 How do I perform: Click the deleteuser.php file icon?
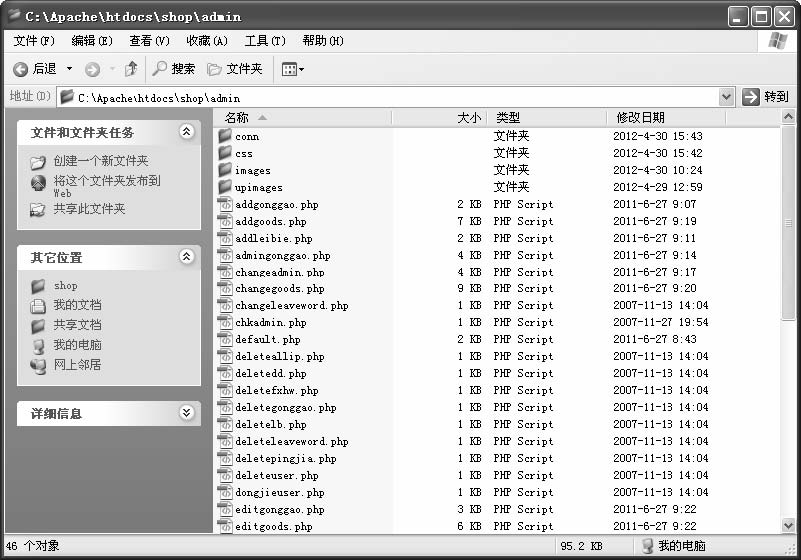tap(225, 475)
